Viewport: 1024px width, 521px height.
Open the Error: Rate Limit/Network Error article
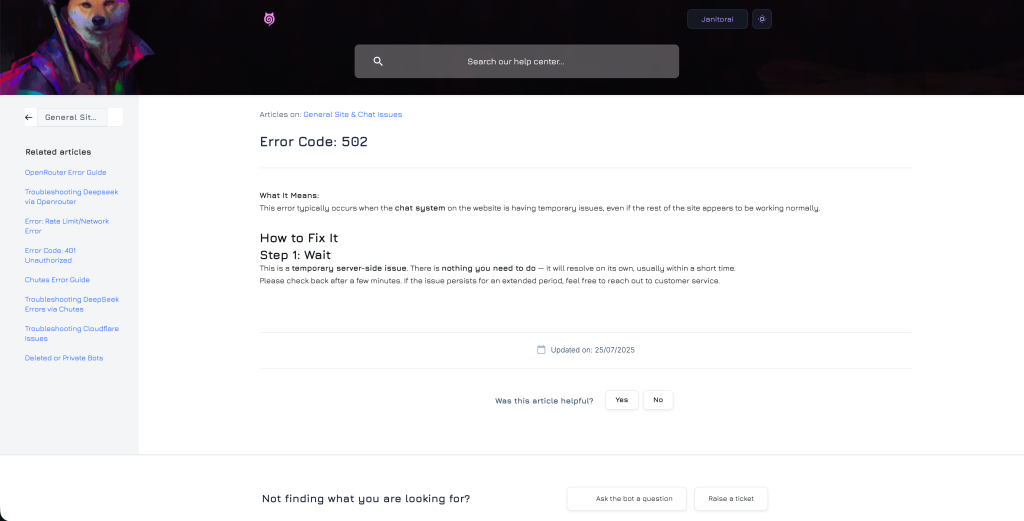pyautogui.click(x=67, y=226)
